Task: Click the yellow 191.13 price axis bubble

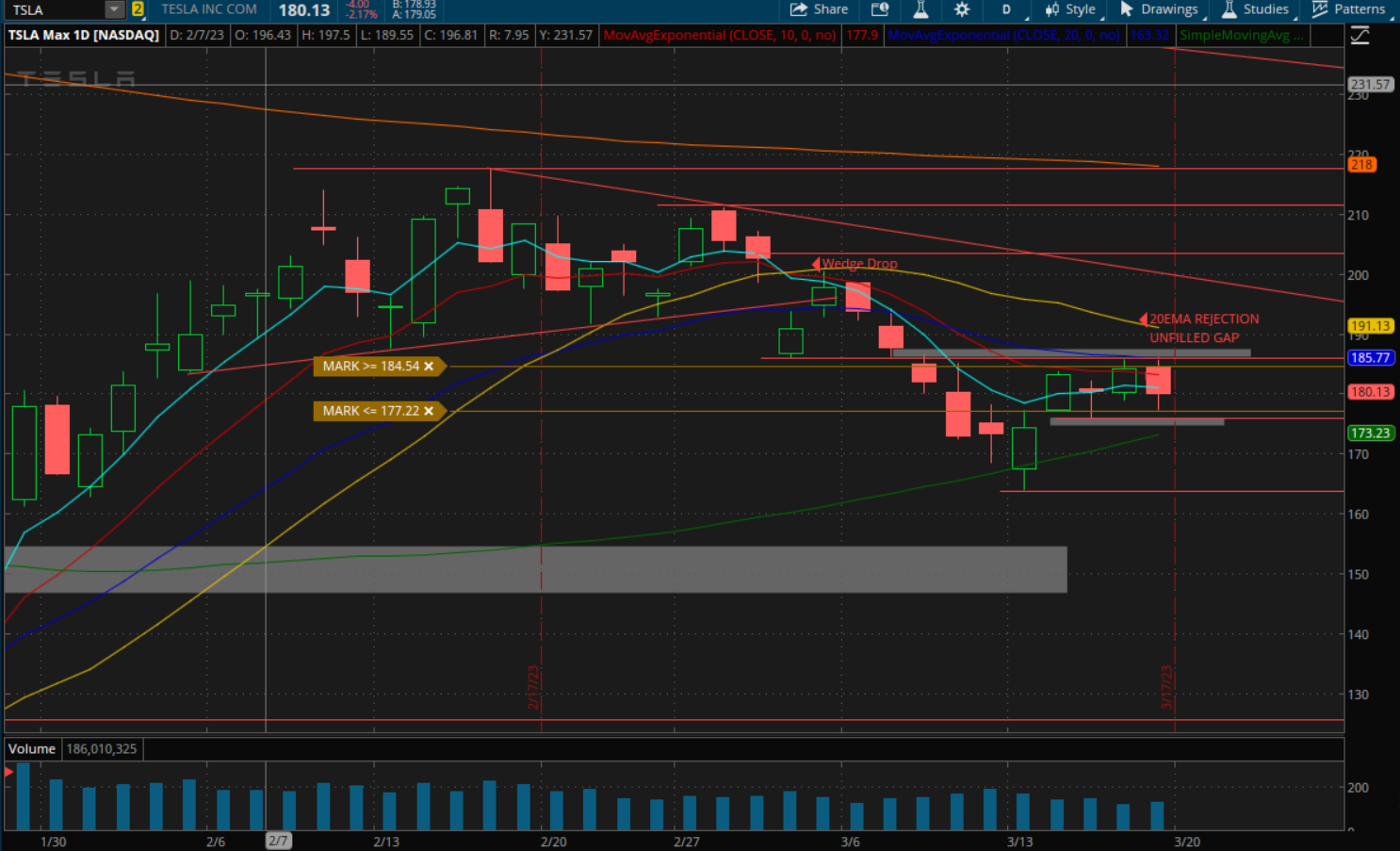Action: [1370, 326]
